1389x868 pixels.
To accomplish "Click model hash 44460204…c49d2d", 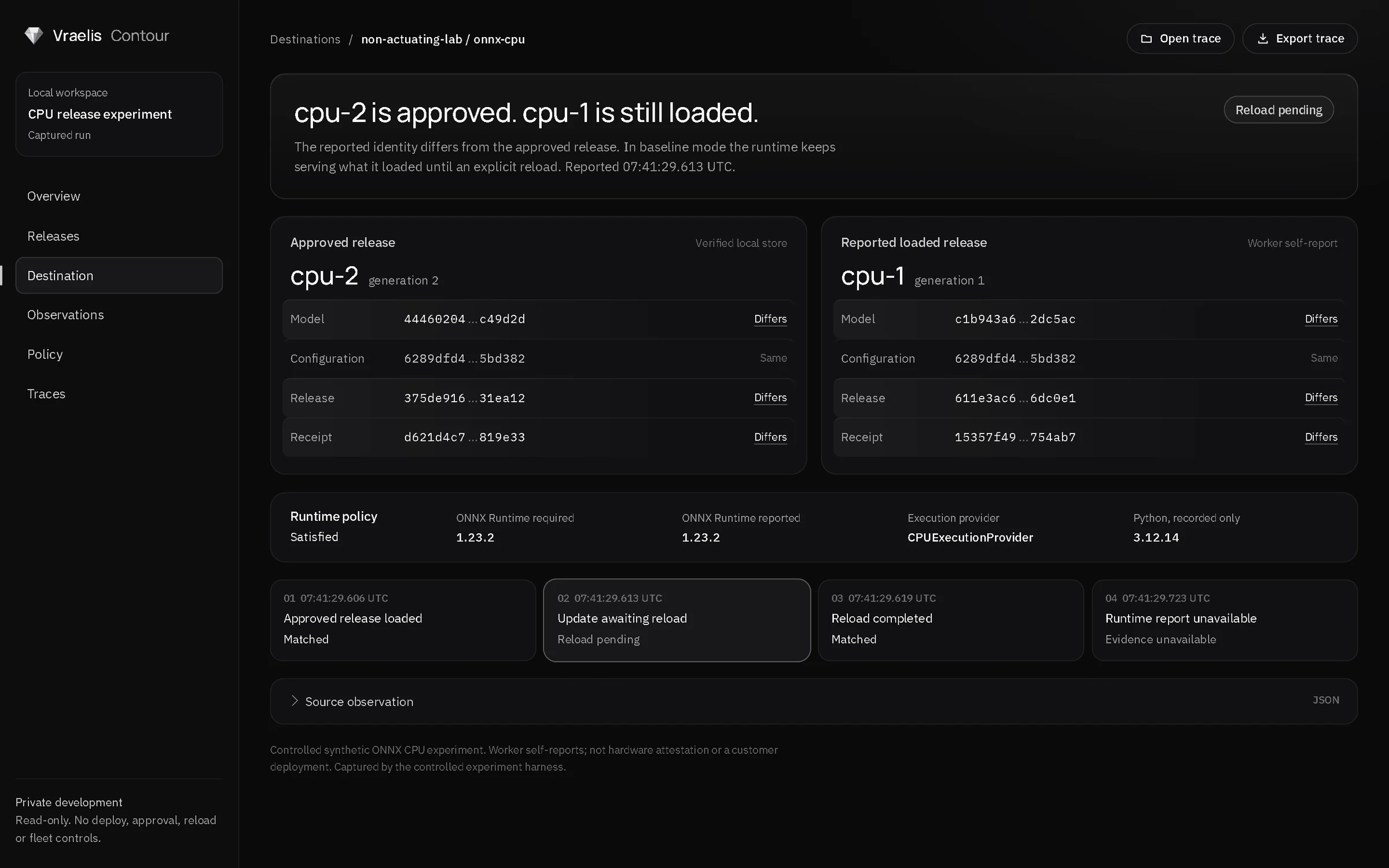I will click(464, 319).
